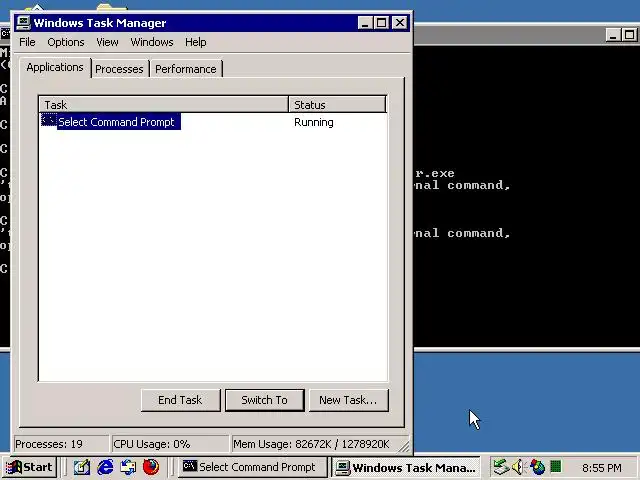Screen dimensions: 640x480
Task: Click the green CPU usage tray icon
Action: coord(556,466)
